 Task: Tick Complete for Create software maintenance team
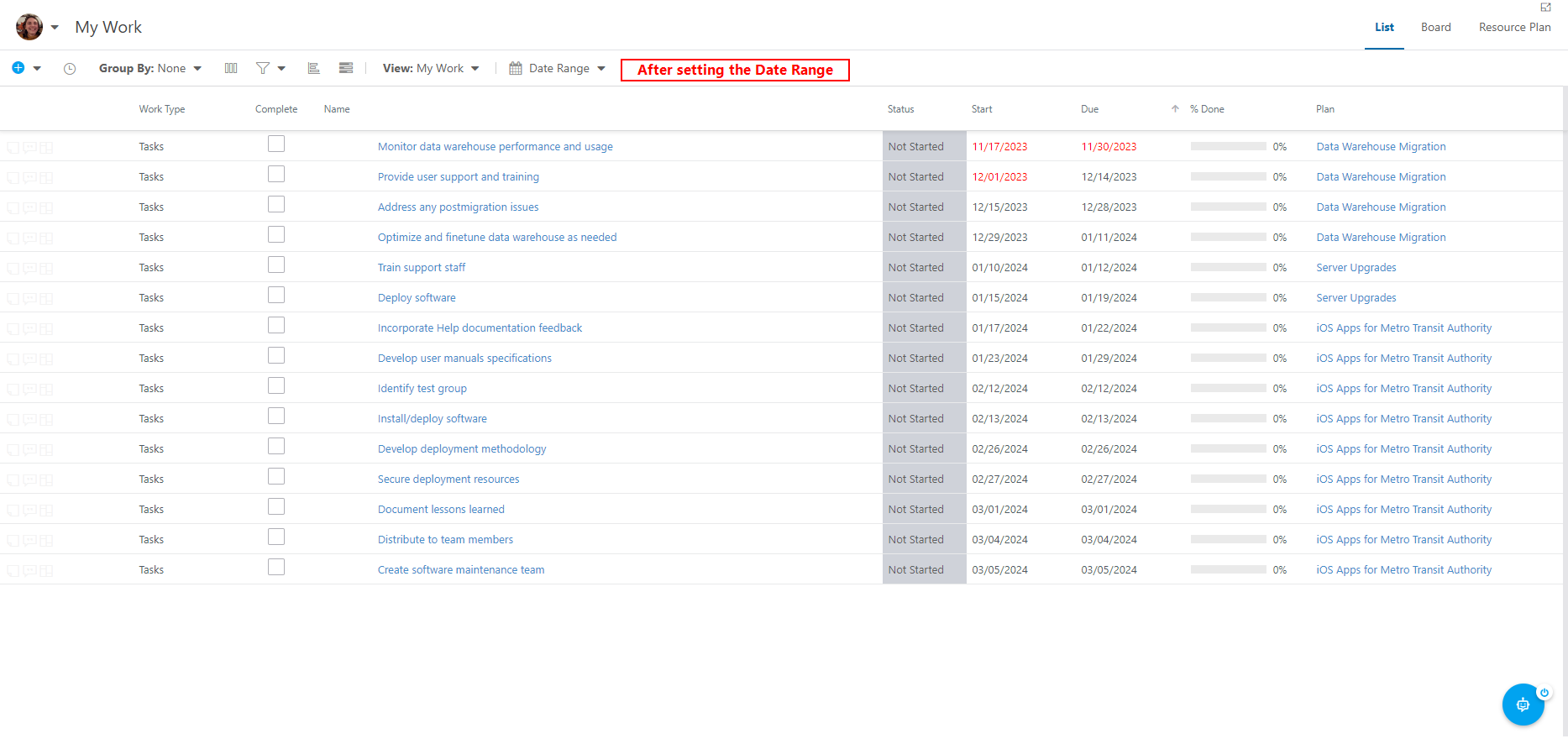pyautogui.click(x=276, y=567)
